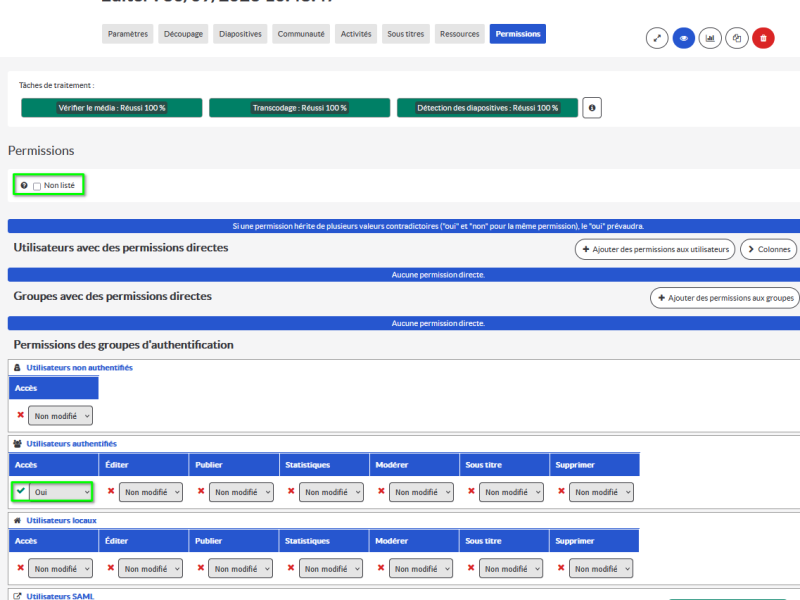Open the Utilisateurs non authentifiés link

(x=80, y=368)
